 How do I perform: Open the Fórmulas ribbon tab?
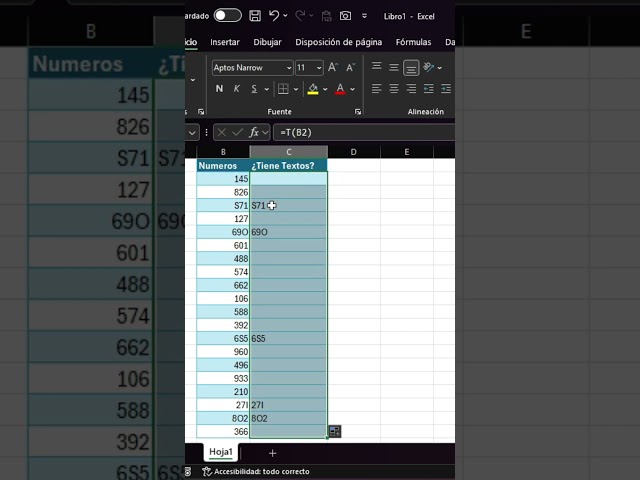(x=413, y=42)
